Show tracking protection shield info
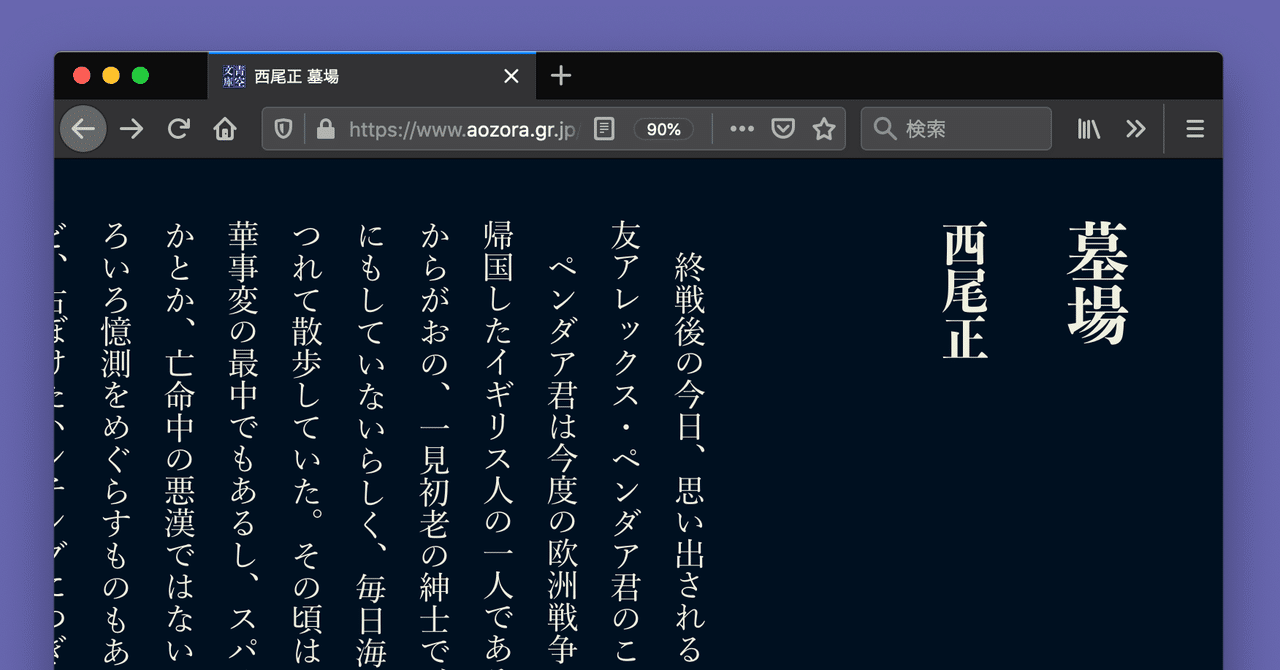 (284, 129)
